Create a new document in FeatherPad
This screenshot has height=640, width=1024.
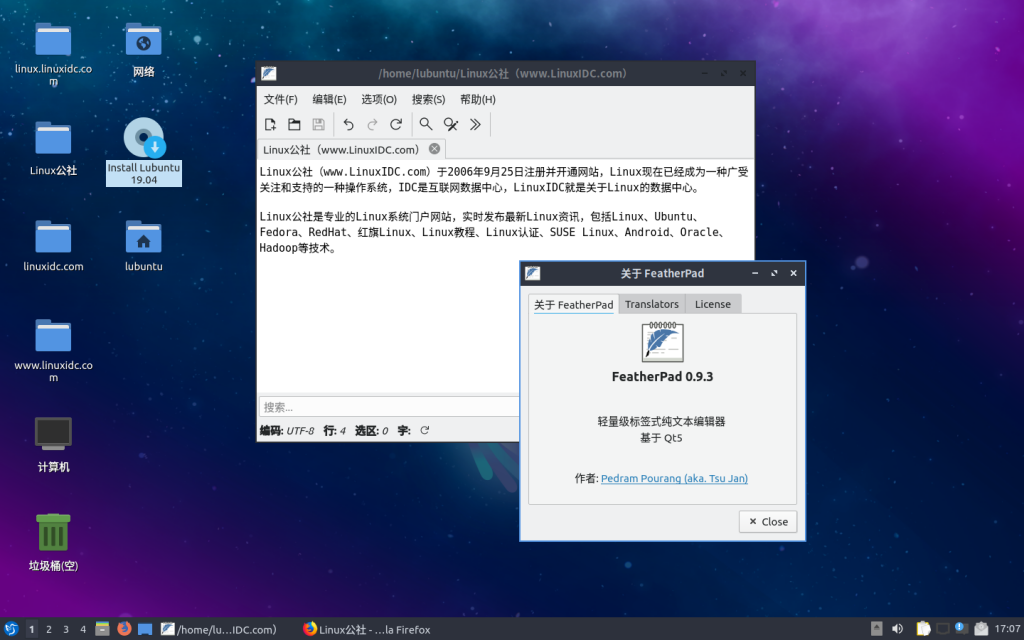tap(270, 124)
